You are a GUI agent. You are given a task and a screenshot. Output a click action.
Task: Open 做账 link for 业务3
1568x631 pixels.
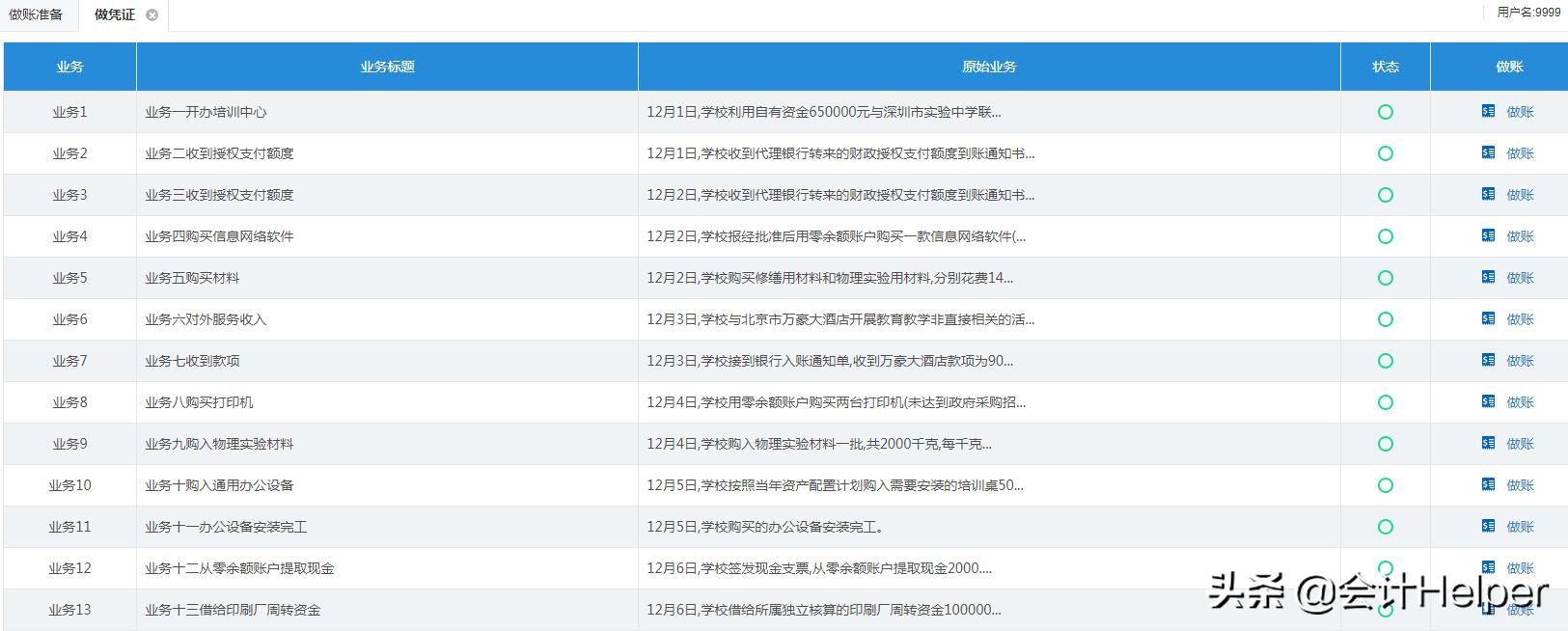coord(1520,195)
